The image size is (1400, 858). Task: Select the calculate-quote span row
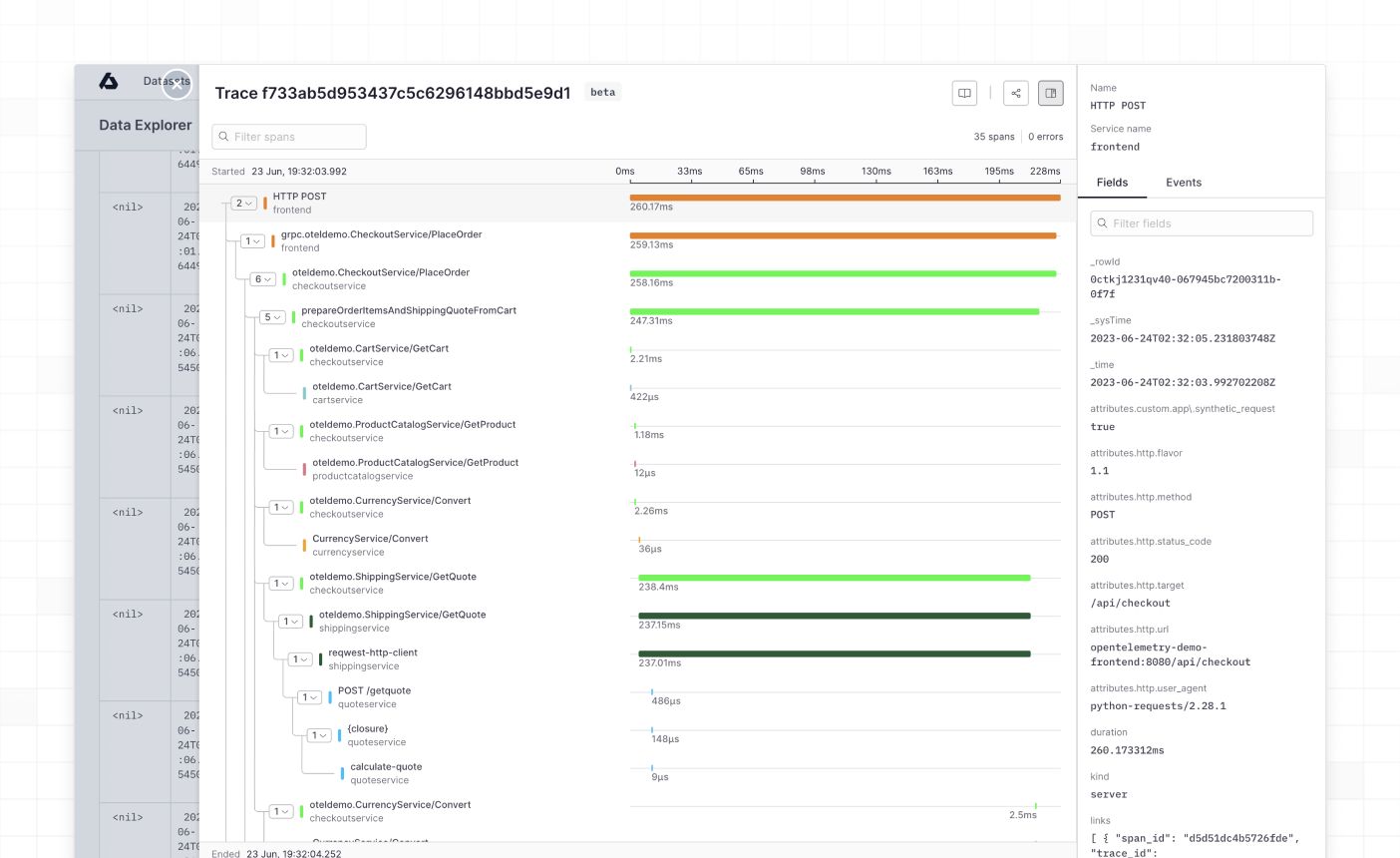(638, 773)
